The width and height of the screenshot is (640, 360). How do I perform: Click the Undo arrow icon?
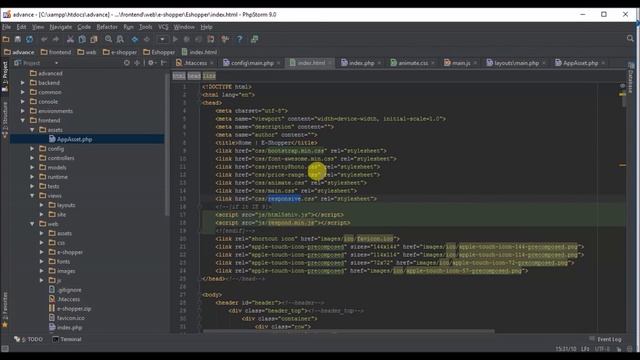(44, 39)
